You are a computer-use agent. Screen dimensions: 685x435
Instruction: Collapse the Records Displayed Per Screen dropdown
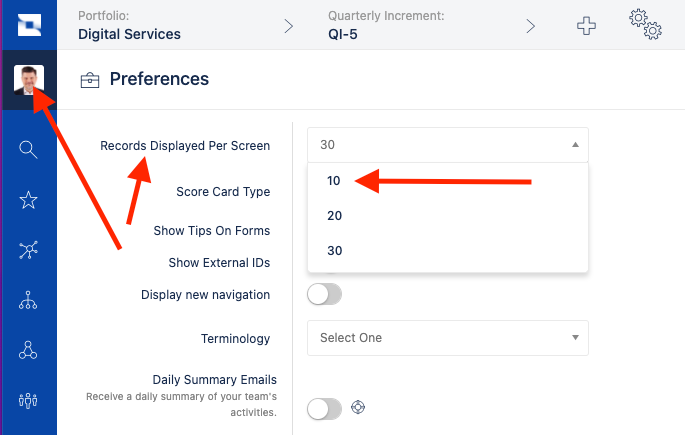[448, 145]
